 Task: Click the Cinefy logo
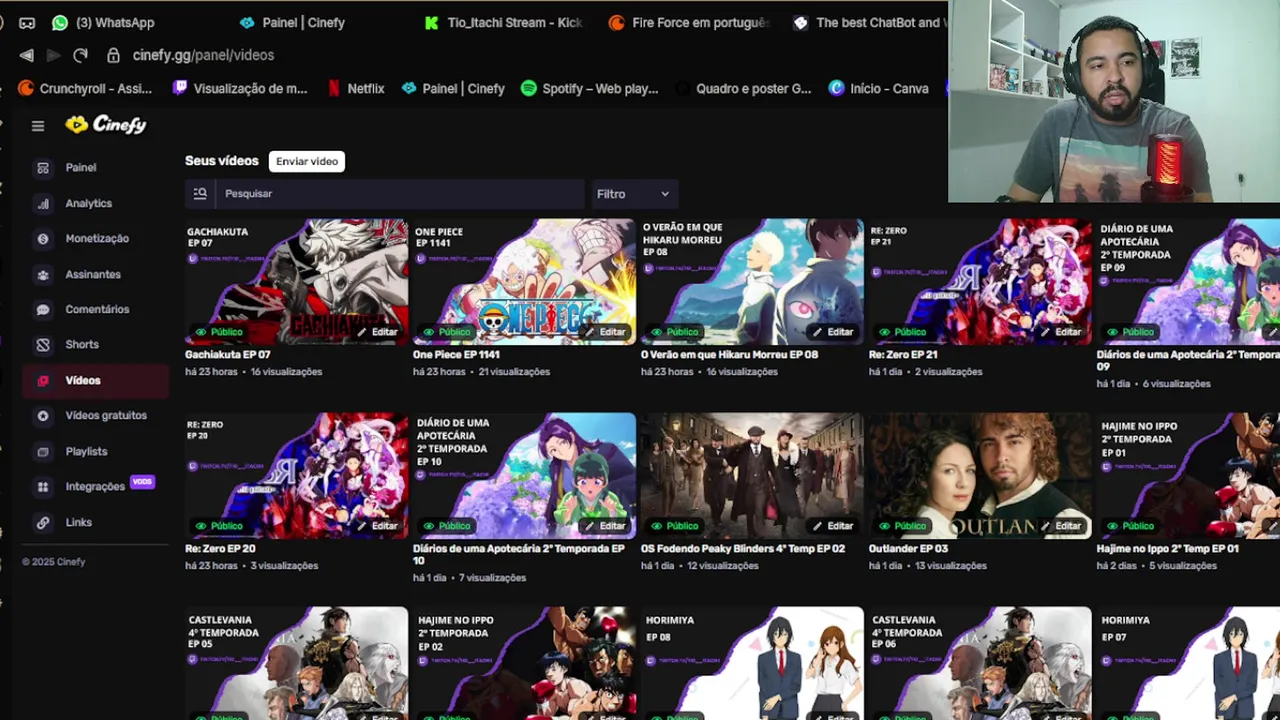106,125
